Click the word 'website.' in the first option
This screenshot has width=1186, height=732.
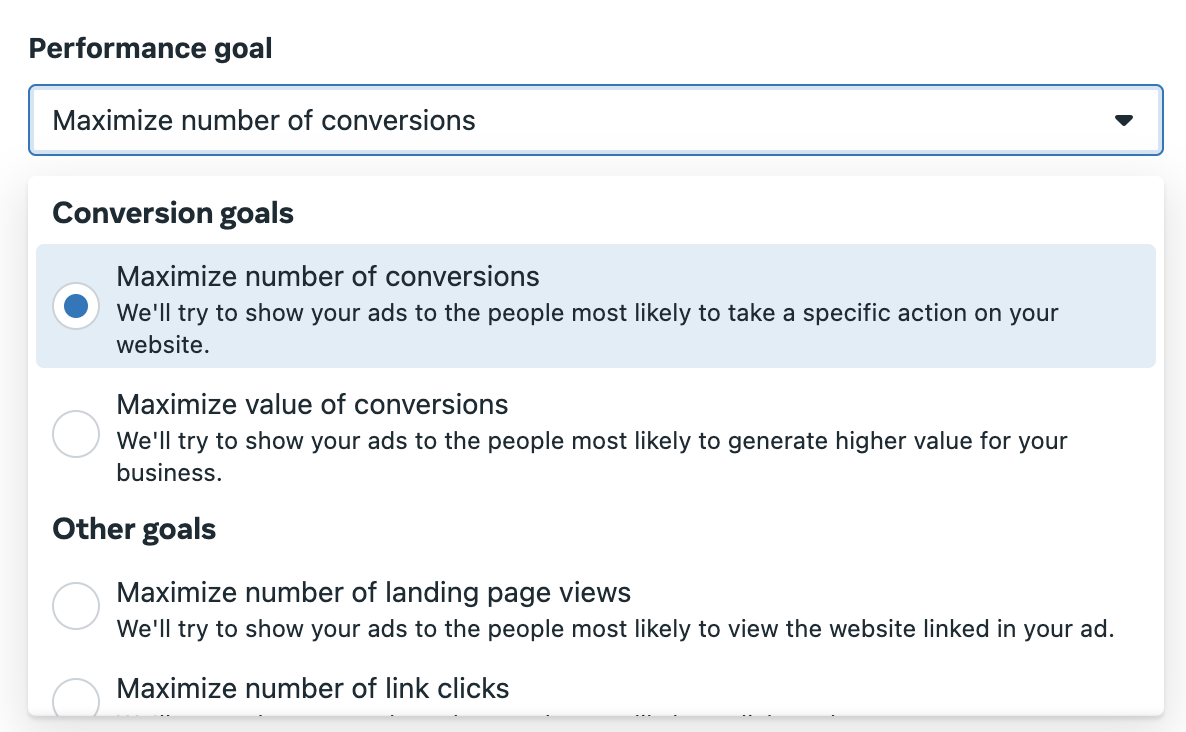point(163,345)
